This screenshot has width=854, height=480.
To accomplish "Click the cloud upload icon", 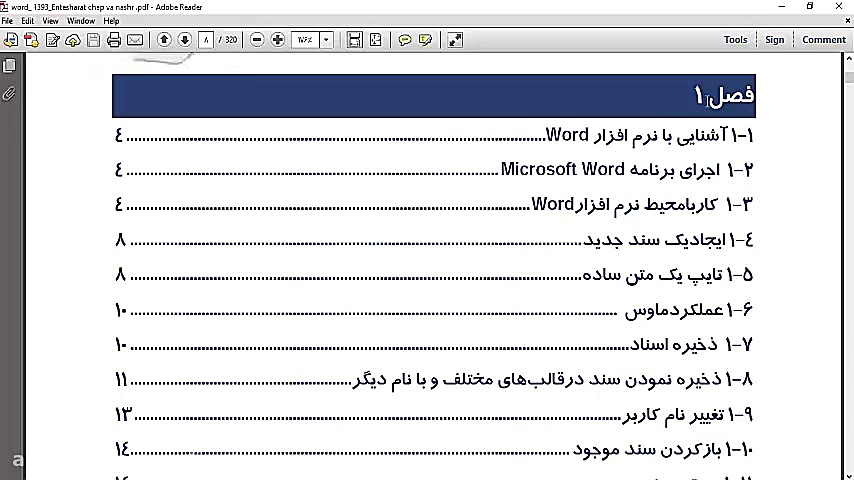I will click(x=73, y=40).
